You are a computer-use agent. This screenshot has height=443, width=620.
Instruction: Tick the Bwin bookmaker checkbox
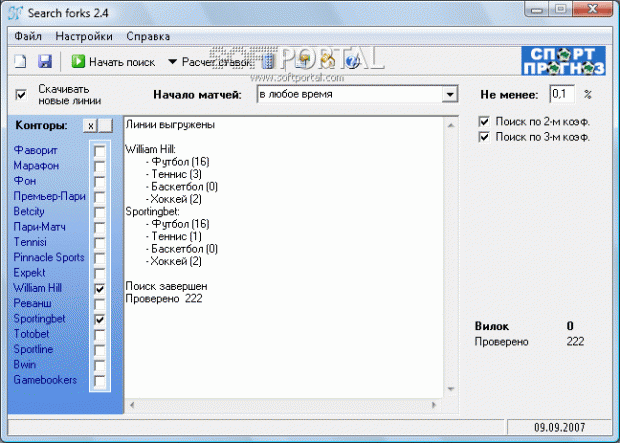point(100,365)
